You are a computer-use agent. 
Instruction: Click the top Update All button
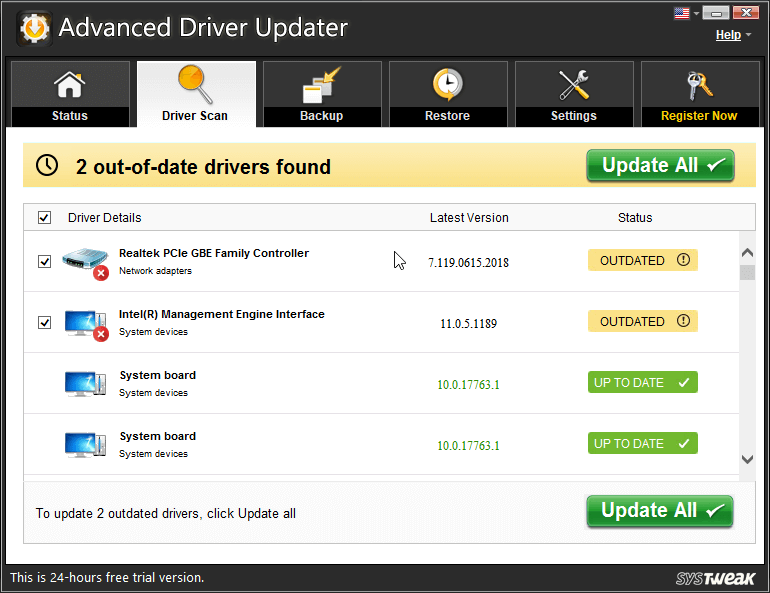(x=660, y=165)
